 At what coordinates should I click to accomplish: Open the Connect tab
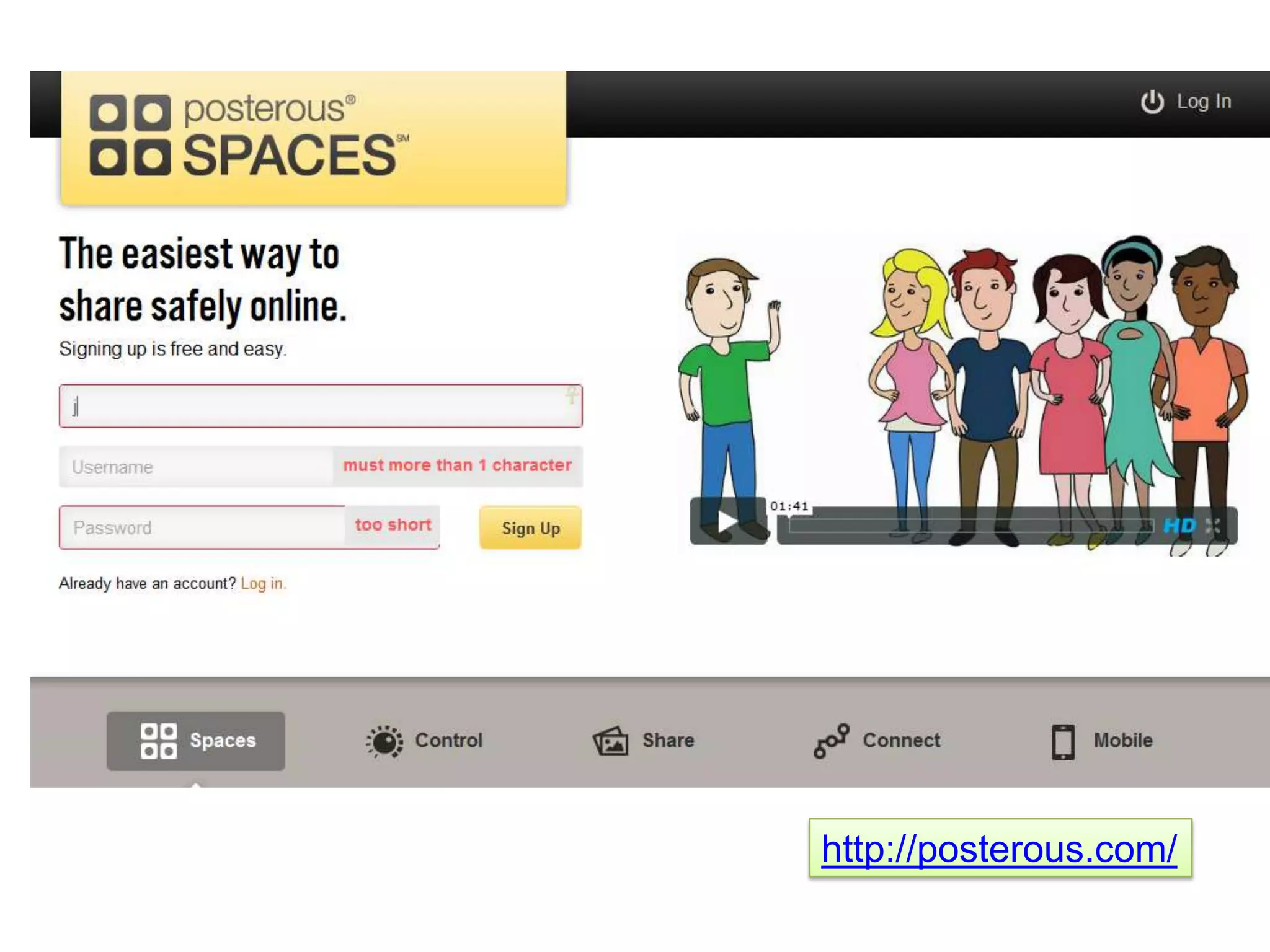tap(901, 741)
